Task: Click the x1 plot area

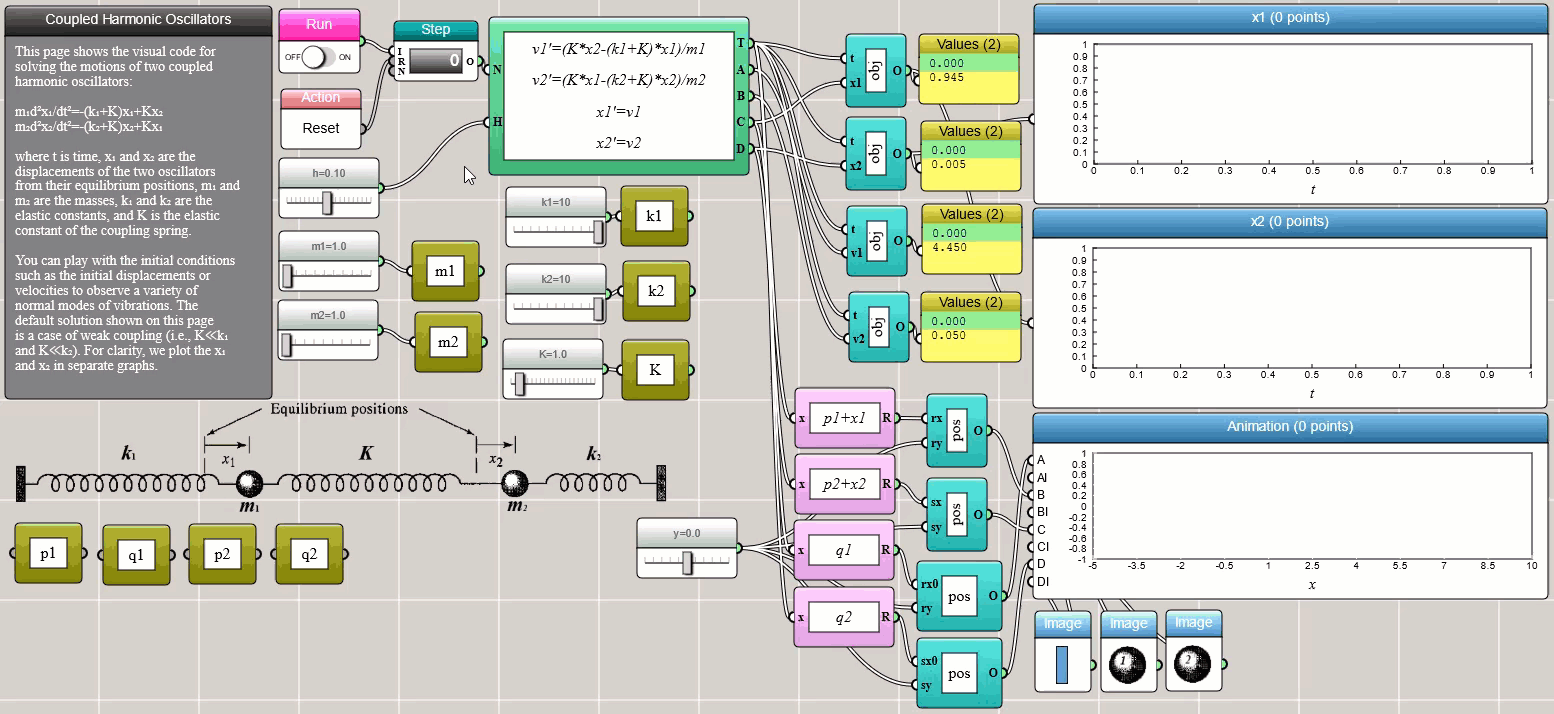Action: point(1313,105)
